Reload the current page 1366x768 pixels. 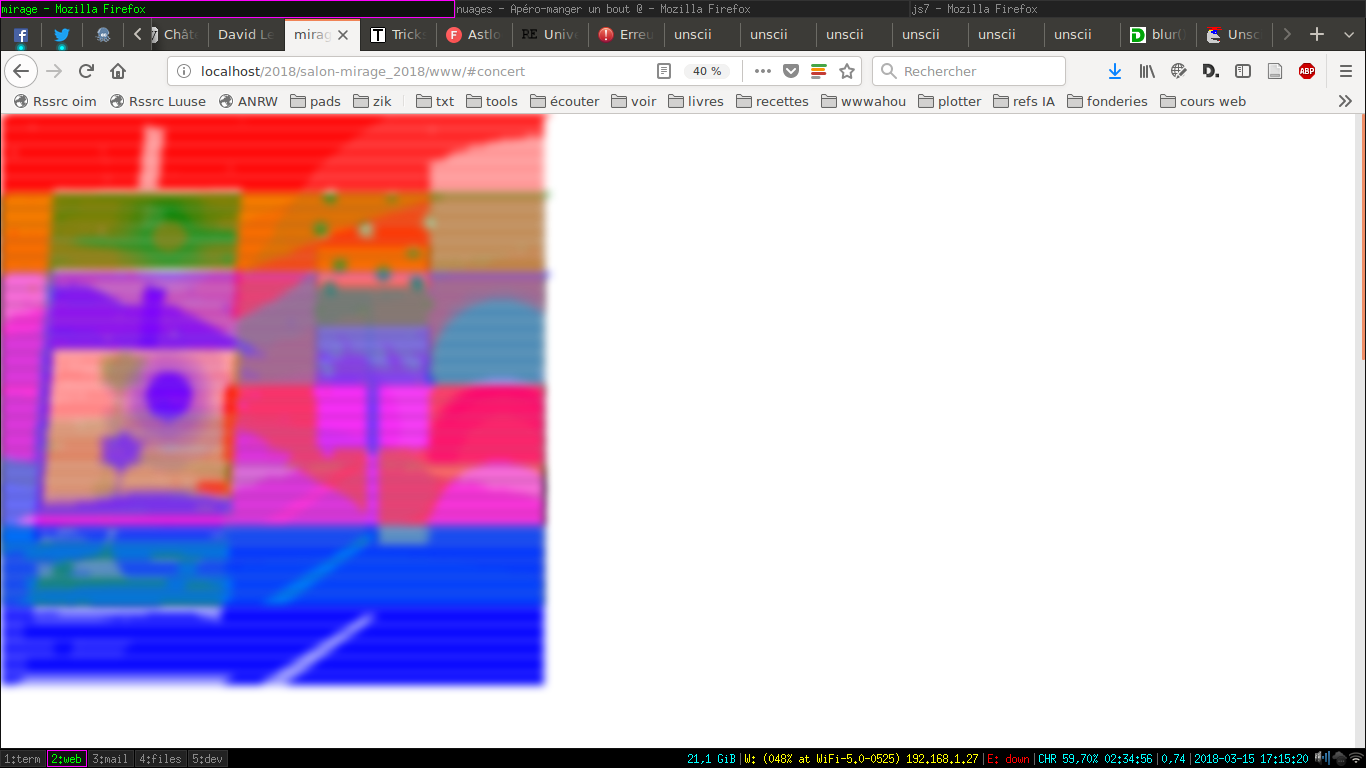click(86, 71)
